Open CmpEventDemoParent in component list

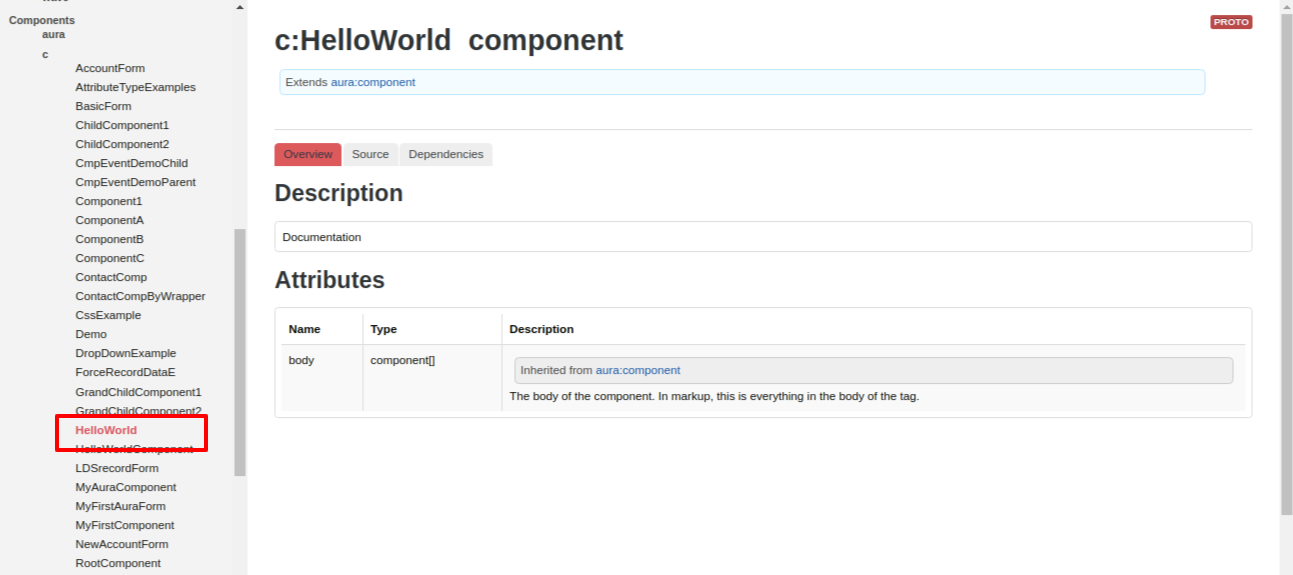pyautogui.click(x=135, y=182)
